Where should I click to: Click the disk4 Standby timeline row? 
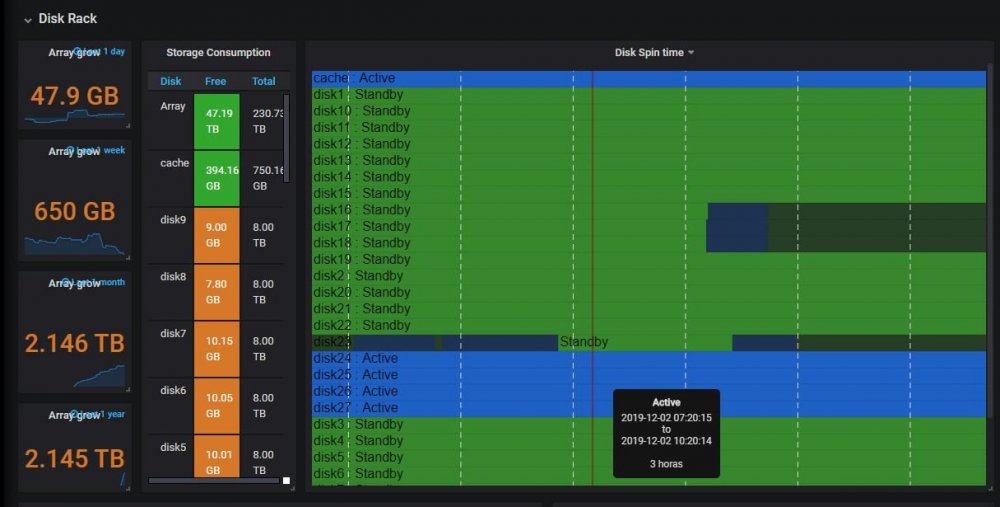pos(649,441)
